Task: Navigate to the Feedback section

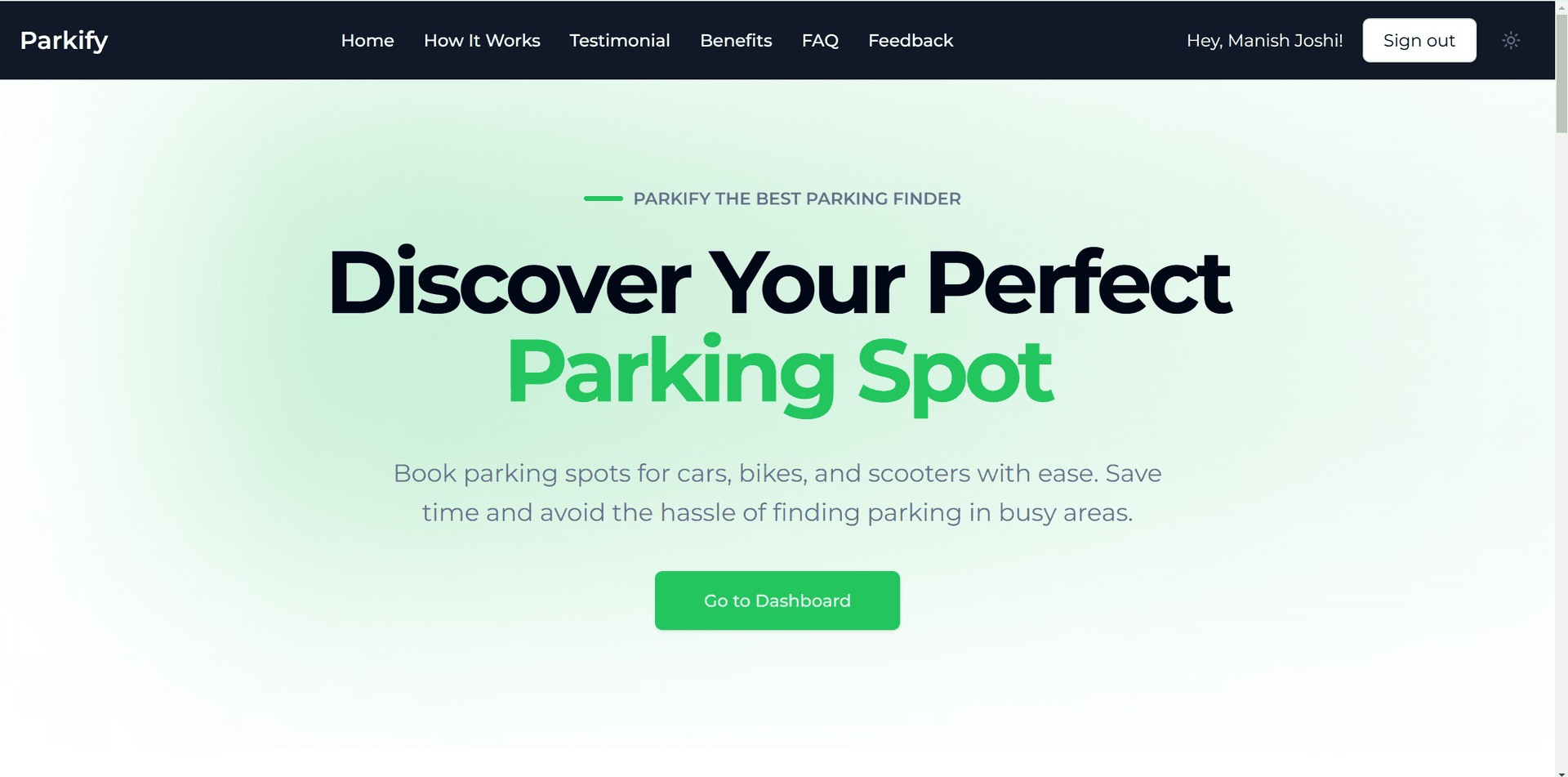Action: coord(911,40)
